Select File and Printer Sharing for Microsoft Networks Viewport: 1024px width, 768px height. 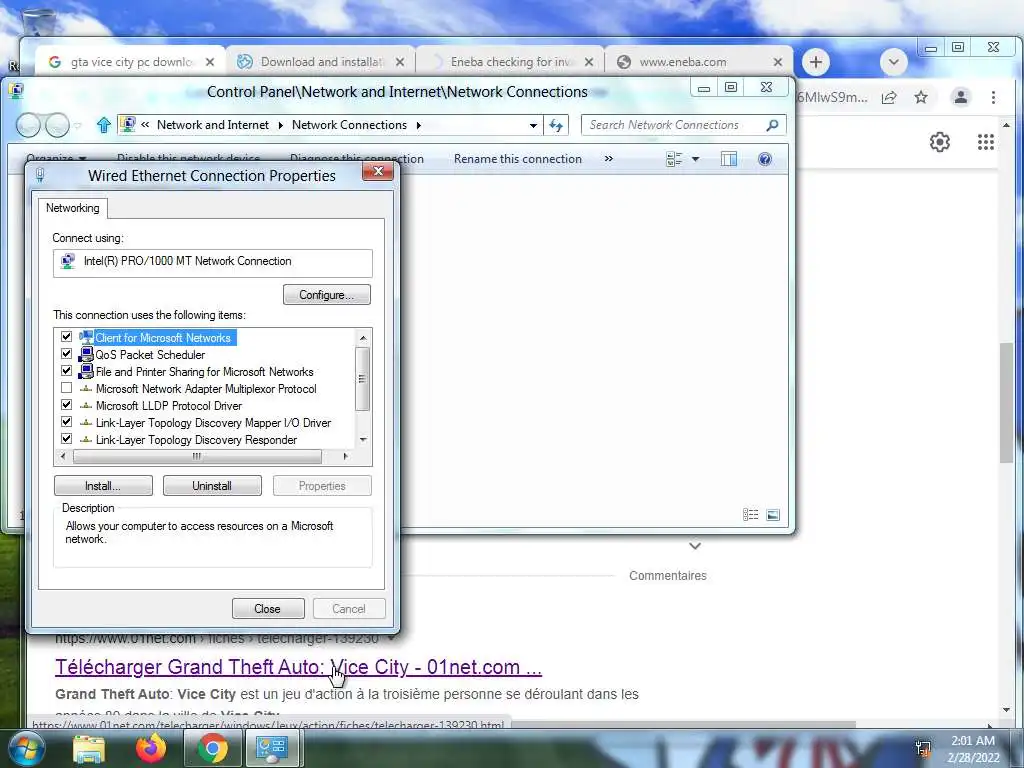(204, 372)
